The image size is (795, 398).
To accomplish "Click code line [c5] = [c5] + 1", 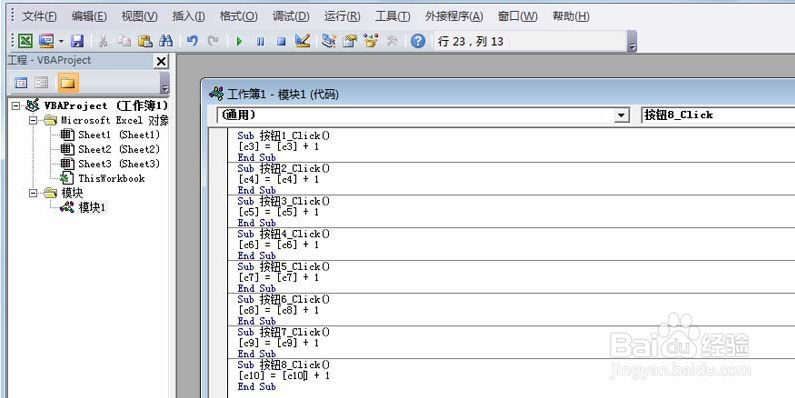I will 278,212.
